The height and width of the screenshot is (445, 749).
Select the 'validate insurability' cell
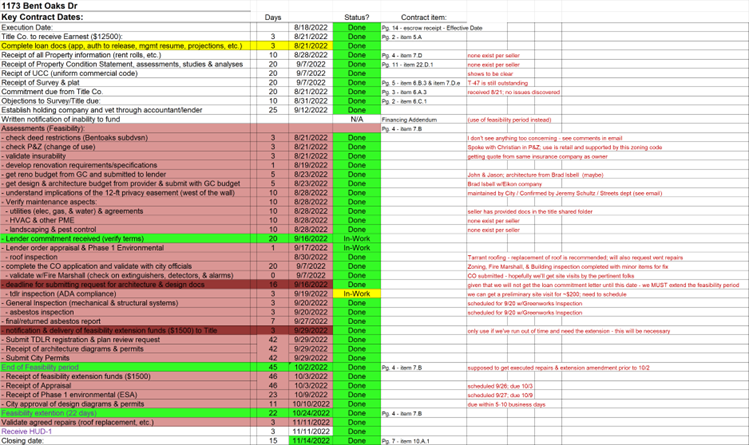pyautogui.click(x=125, y=156)
